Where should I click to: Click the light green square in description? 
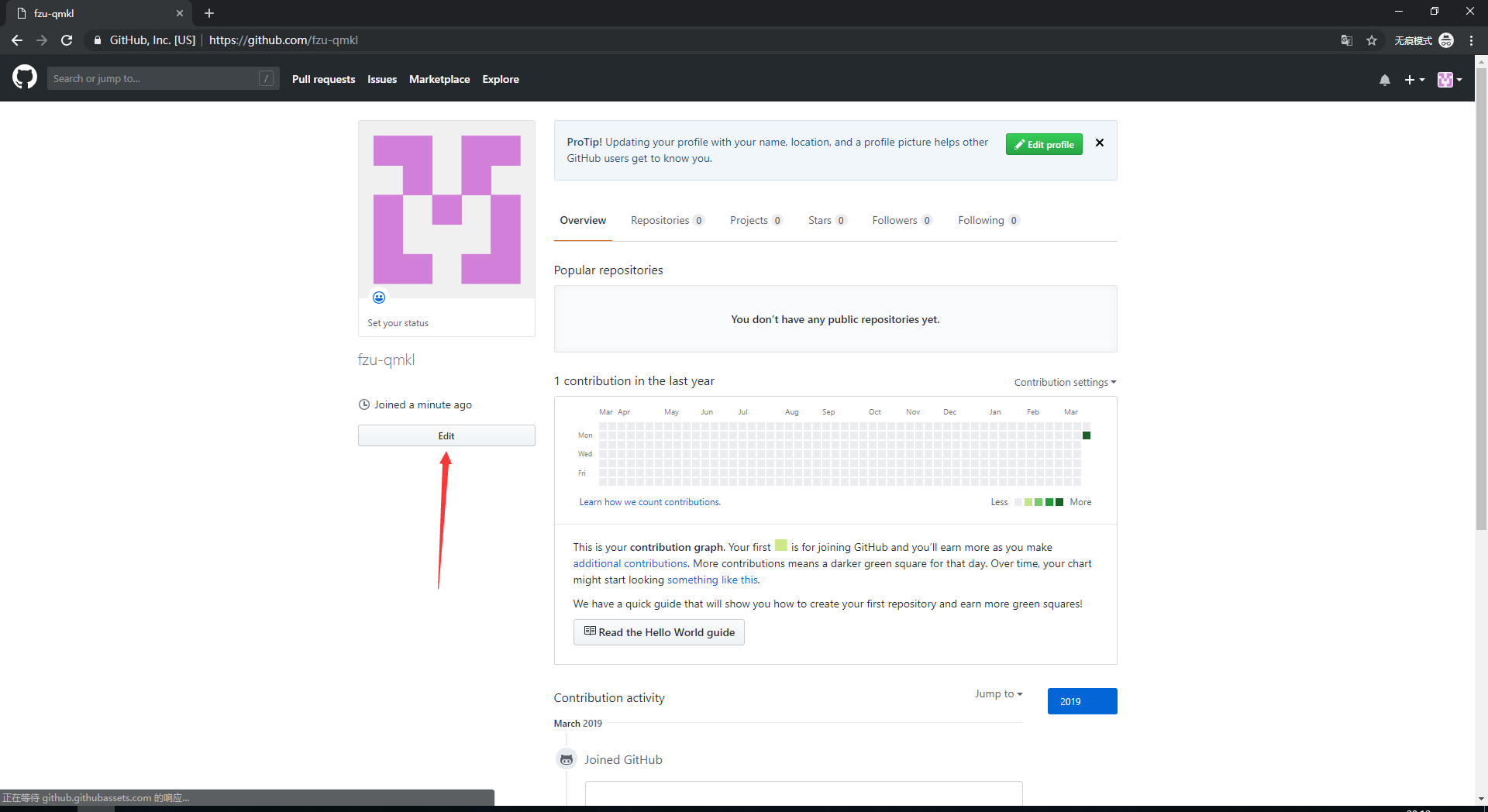point(781,545)
